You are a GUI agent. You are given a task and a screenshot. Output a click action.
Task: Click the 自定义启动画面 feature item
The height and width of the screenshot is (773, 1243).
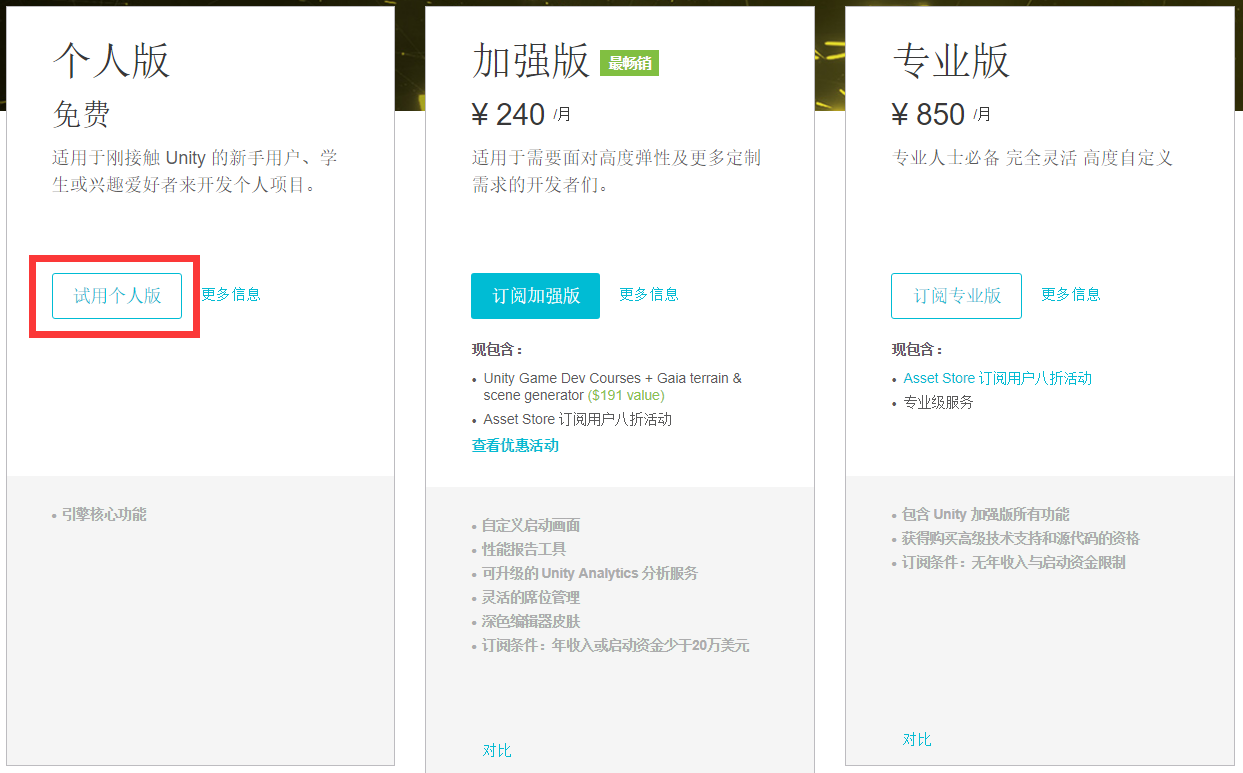pos(530,526)
